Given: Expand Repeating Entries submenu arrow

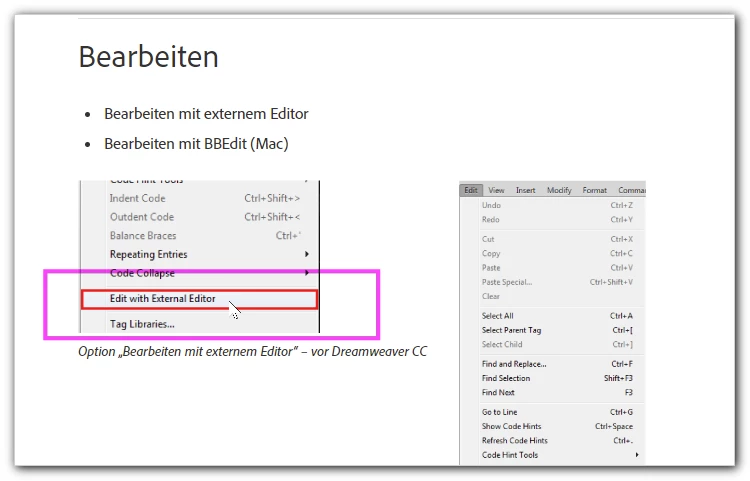Looking at the screenshot, I should (307, 254).
